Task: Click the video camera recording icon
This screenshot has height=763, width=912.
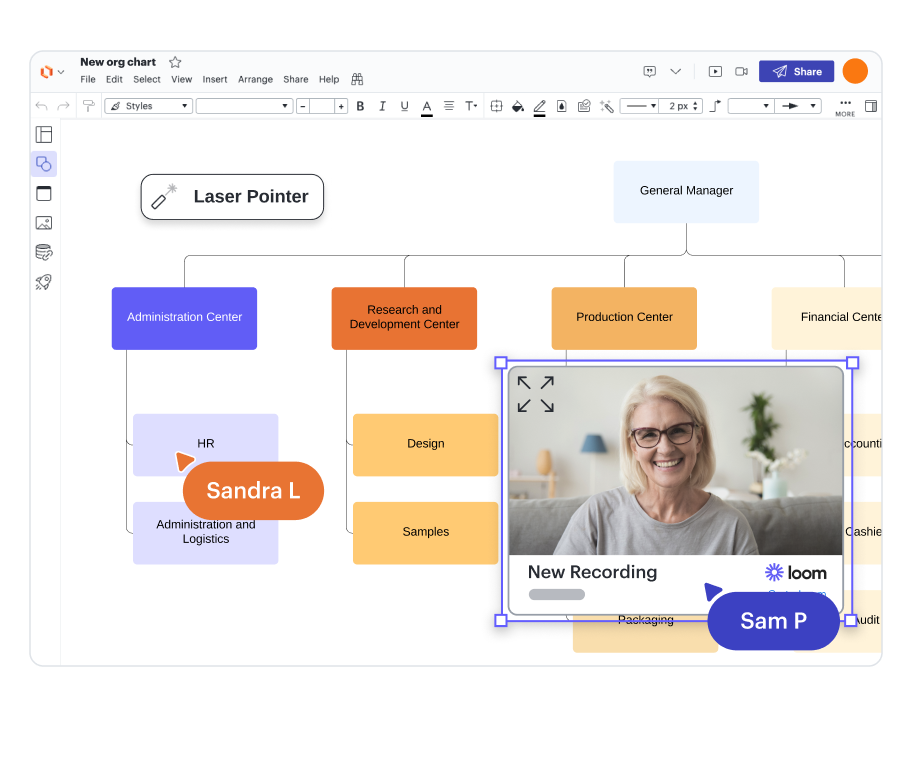Action: coord(742,71)
